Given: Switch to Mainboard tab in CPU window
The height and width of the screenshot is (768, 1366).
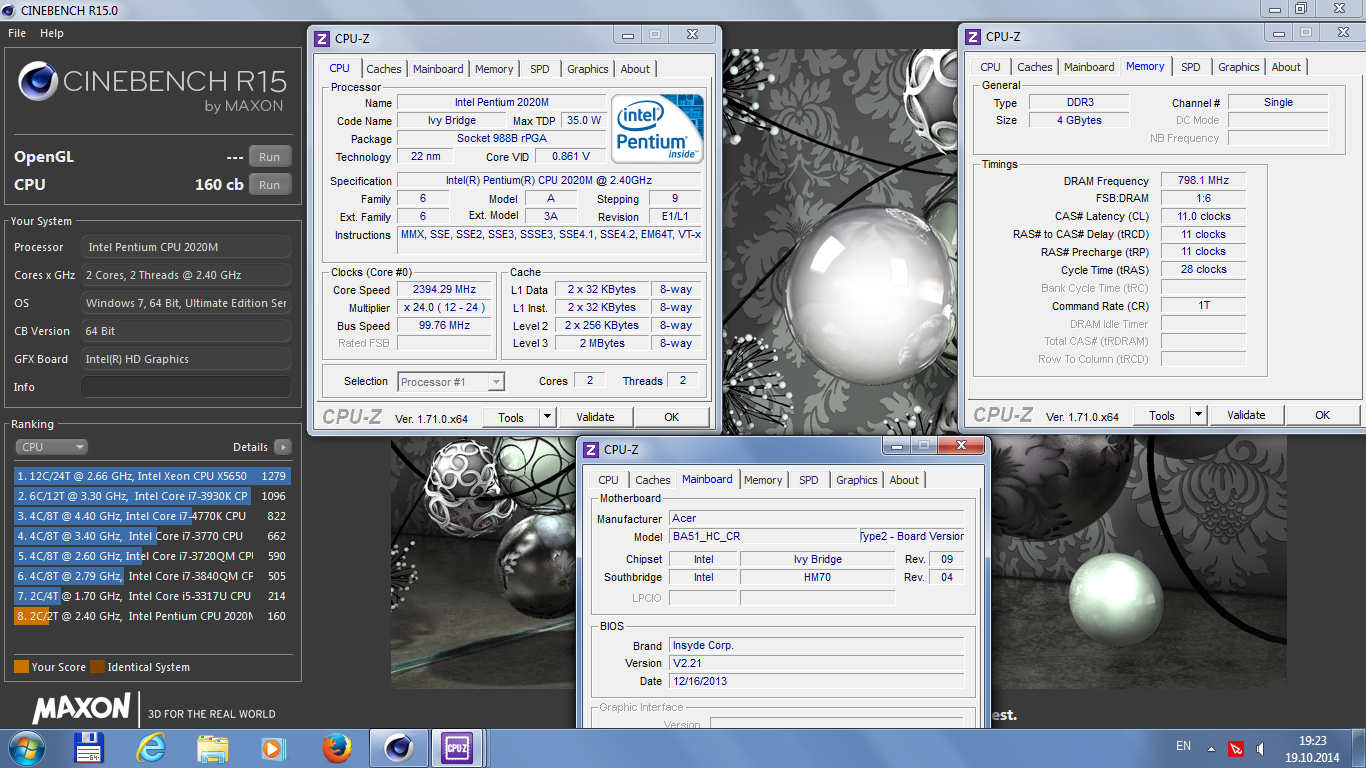Looking at the screenshot, I should (438, 69).
